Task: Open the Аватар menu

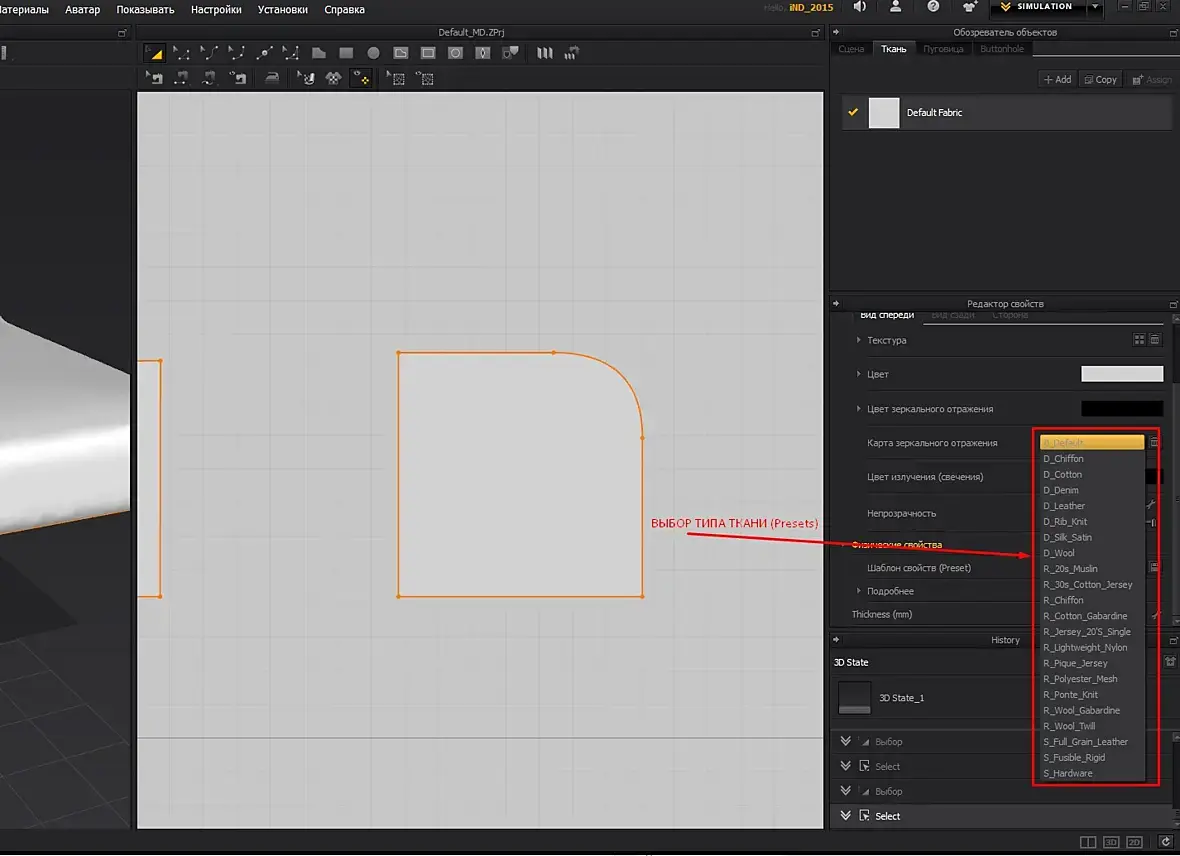Action: point(82,10)
